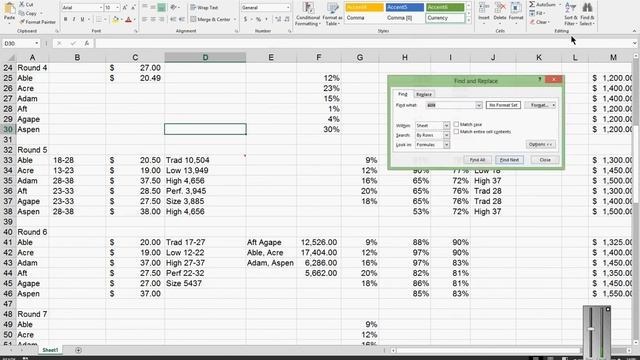Click the row 40 header

click(x=8, y=232)
